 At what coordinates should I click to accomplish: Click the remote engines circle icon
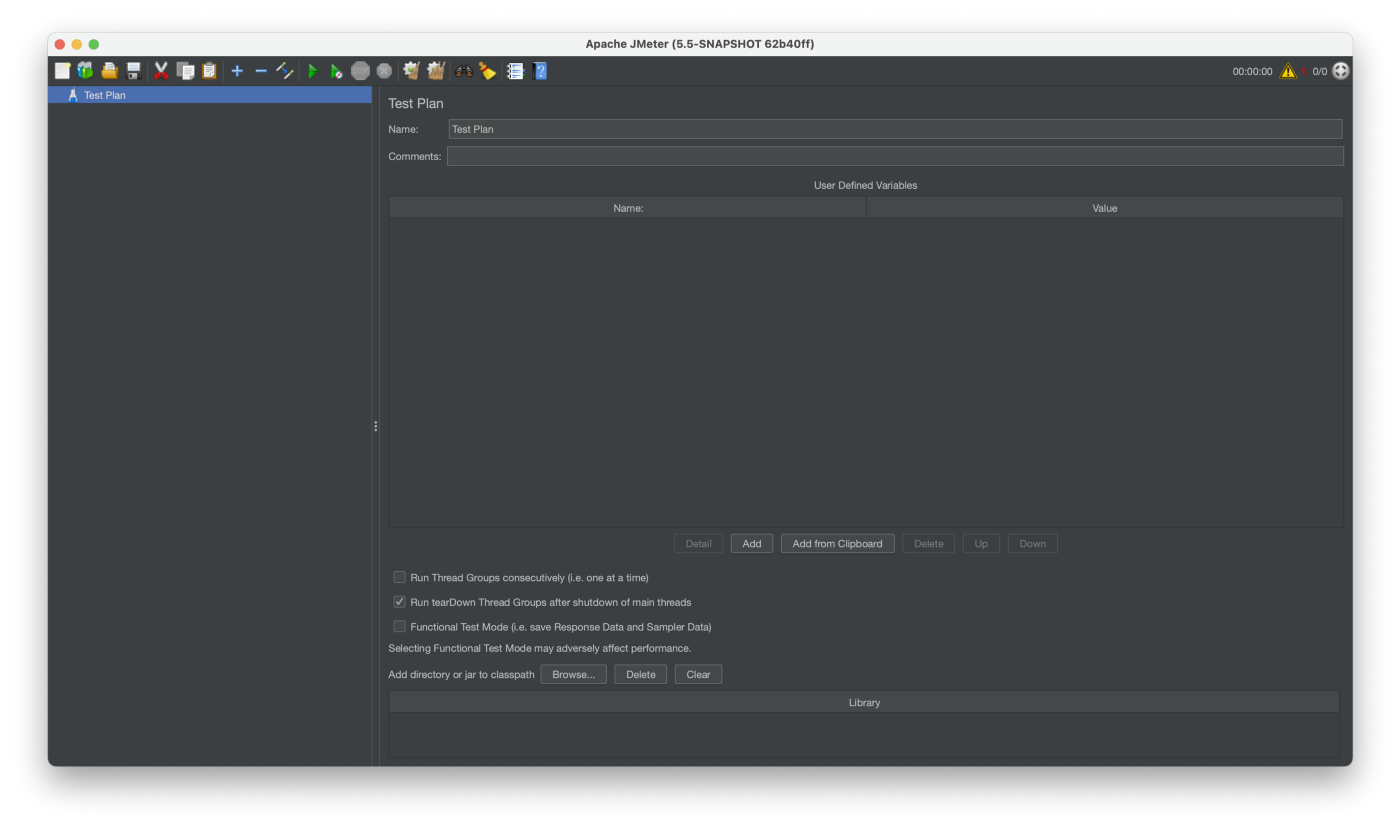click(x=1341, y=71)
